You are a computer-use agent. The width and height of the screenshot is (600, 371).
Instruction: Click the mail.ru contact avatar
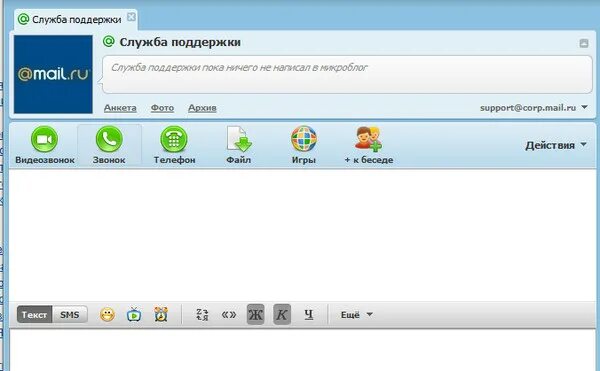tap(53, 74)
